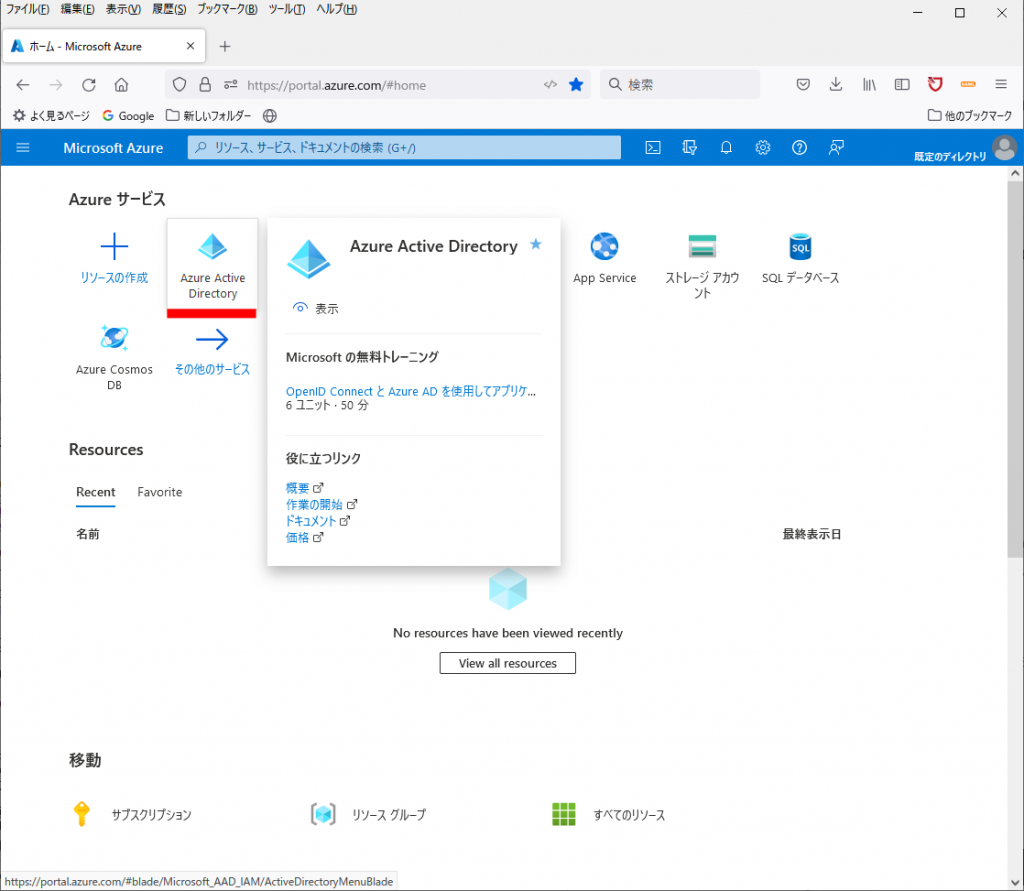Click the Azure resource search field
Screen dimensions: 1024x891
coord(404,147)
